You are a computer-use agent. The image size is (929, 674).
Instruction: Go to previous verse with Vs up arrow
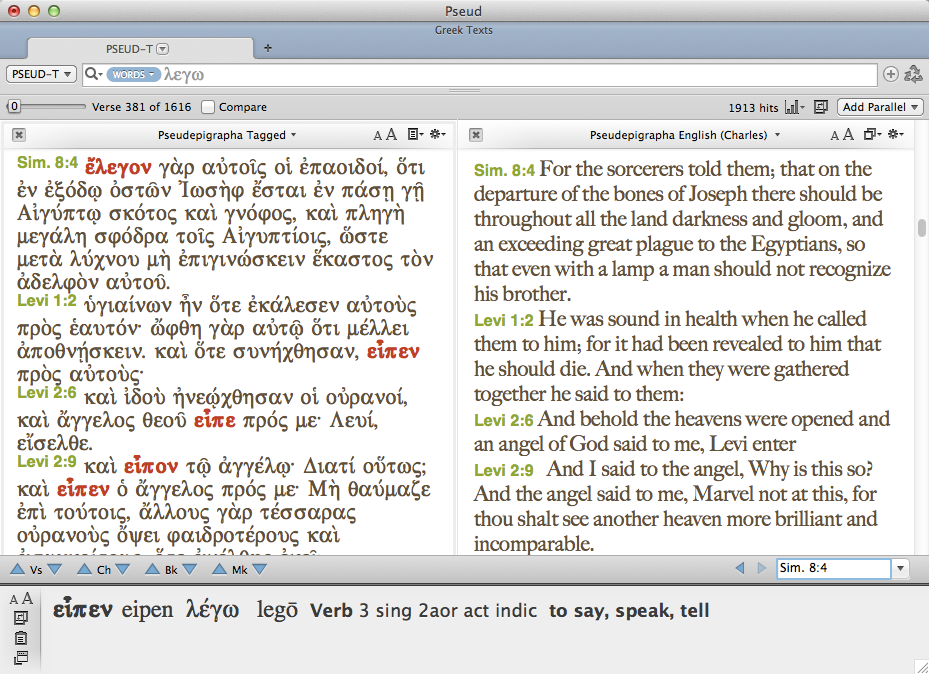point(18,569)
